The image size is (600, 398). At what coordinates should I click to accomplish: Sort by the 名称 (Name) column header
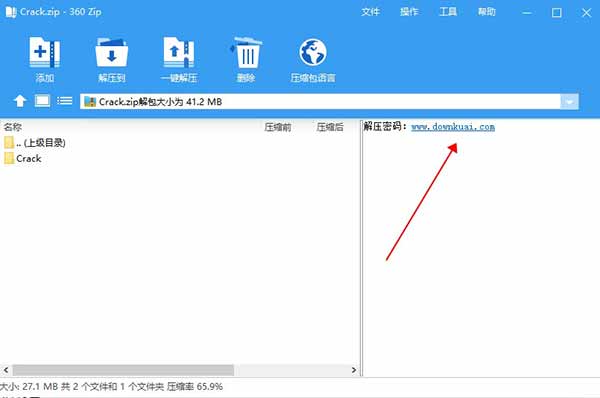pos(13,127)
